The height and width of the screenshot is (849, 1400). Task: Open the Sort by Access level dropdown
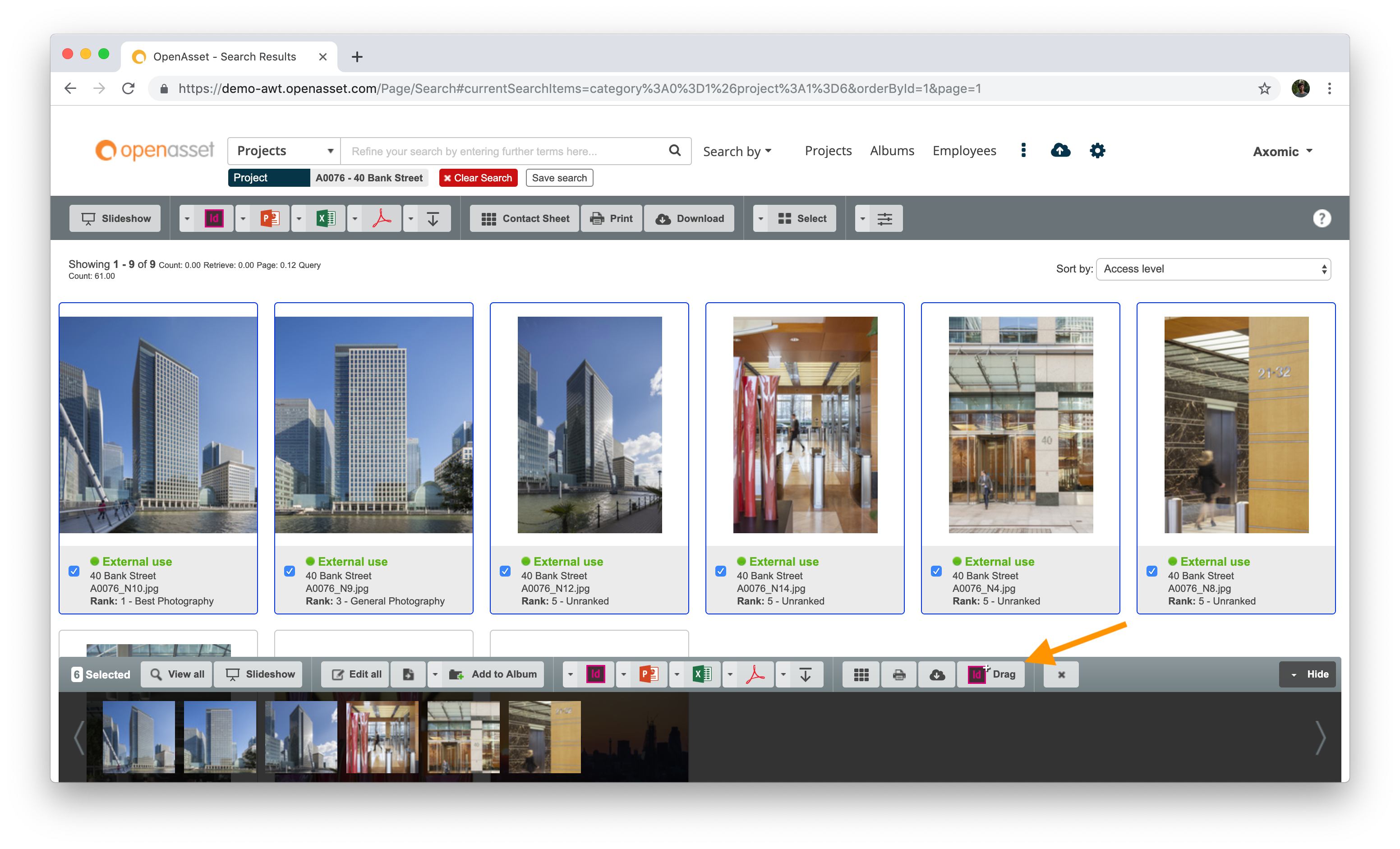[x=1213, y=269]
